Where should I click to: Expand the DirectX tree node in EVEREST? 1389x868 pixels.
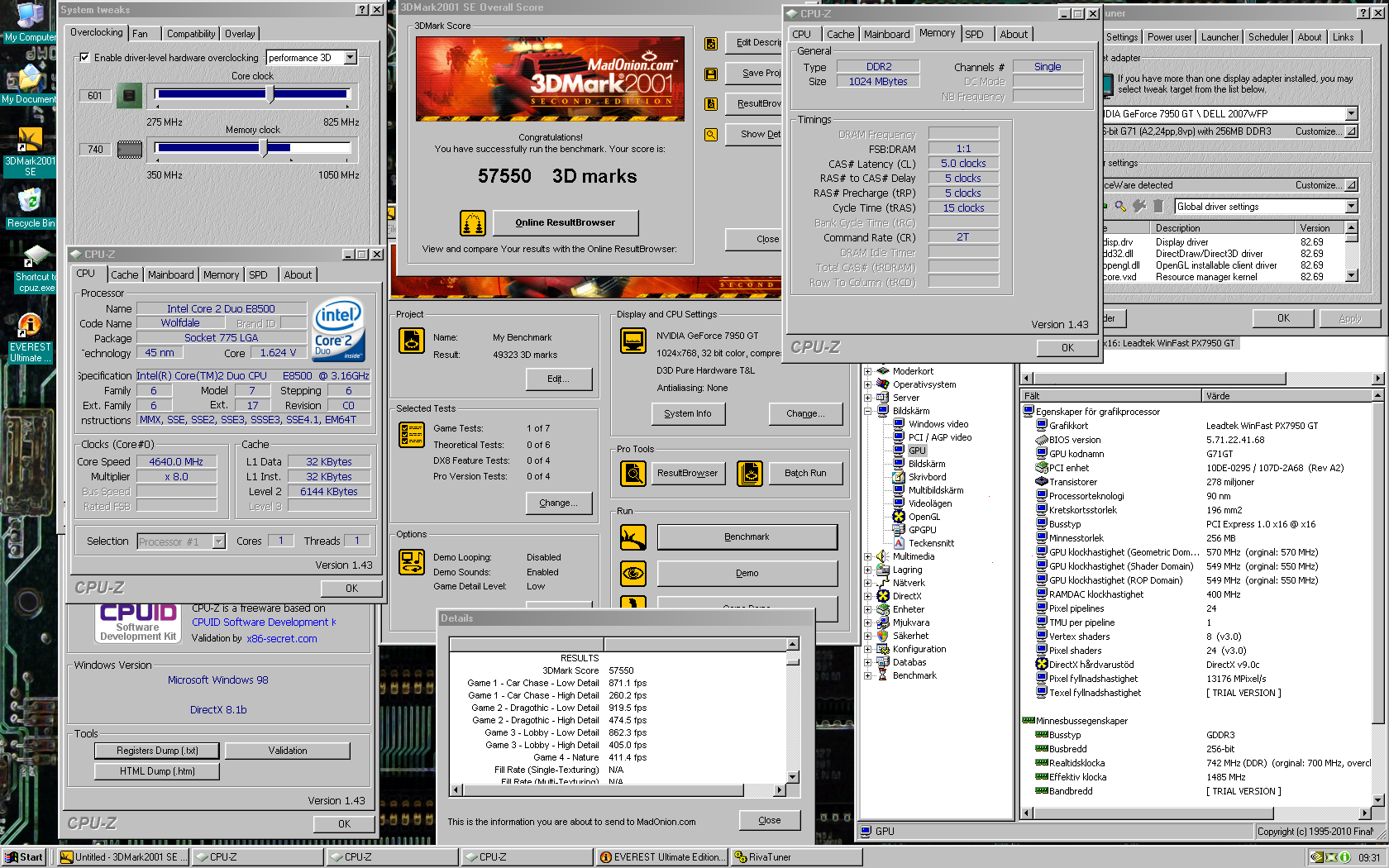coord(867,596)
